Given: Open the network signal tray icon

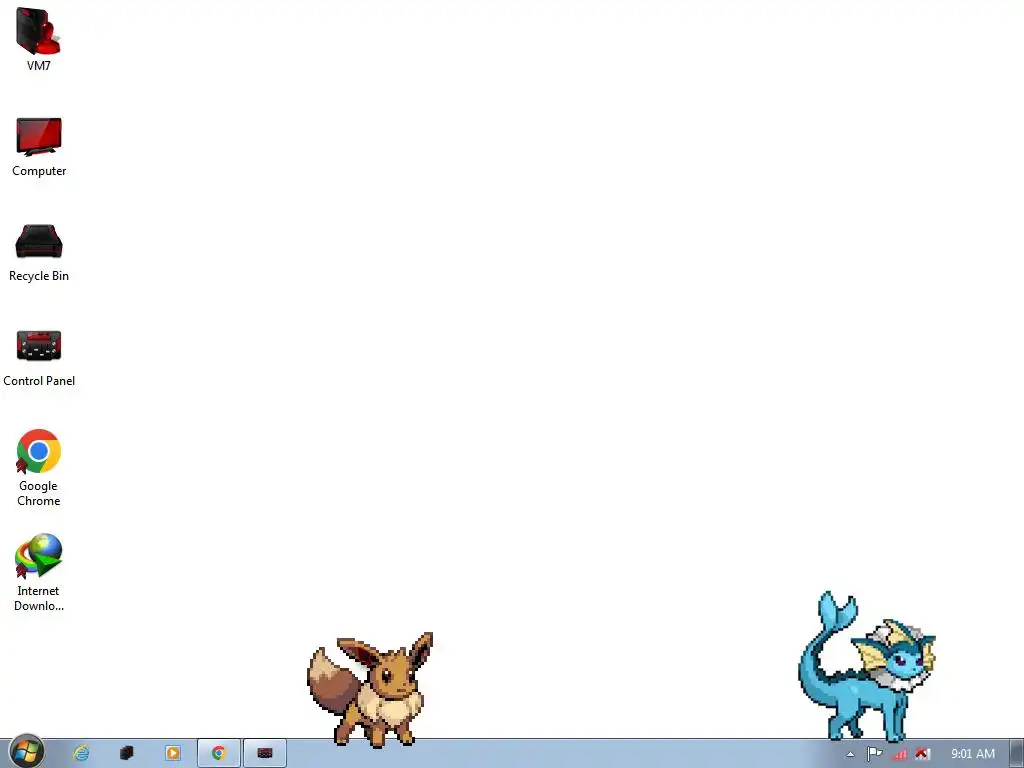Looking at the screenshot, I should [x=899, y=754].
